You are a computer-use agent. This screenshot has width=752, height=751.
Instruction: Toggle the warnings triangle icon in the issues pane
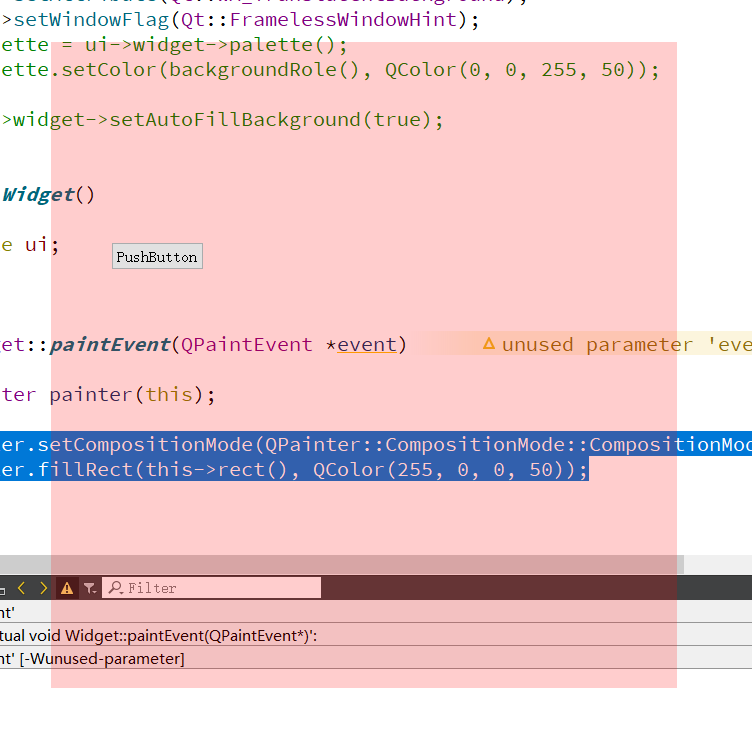[x=67, y=588]
